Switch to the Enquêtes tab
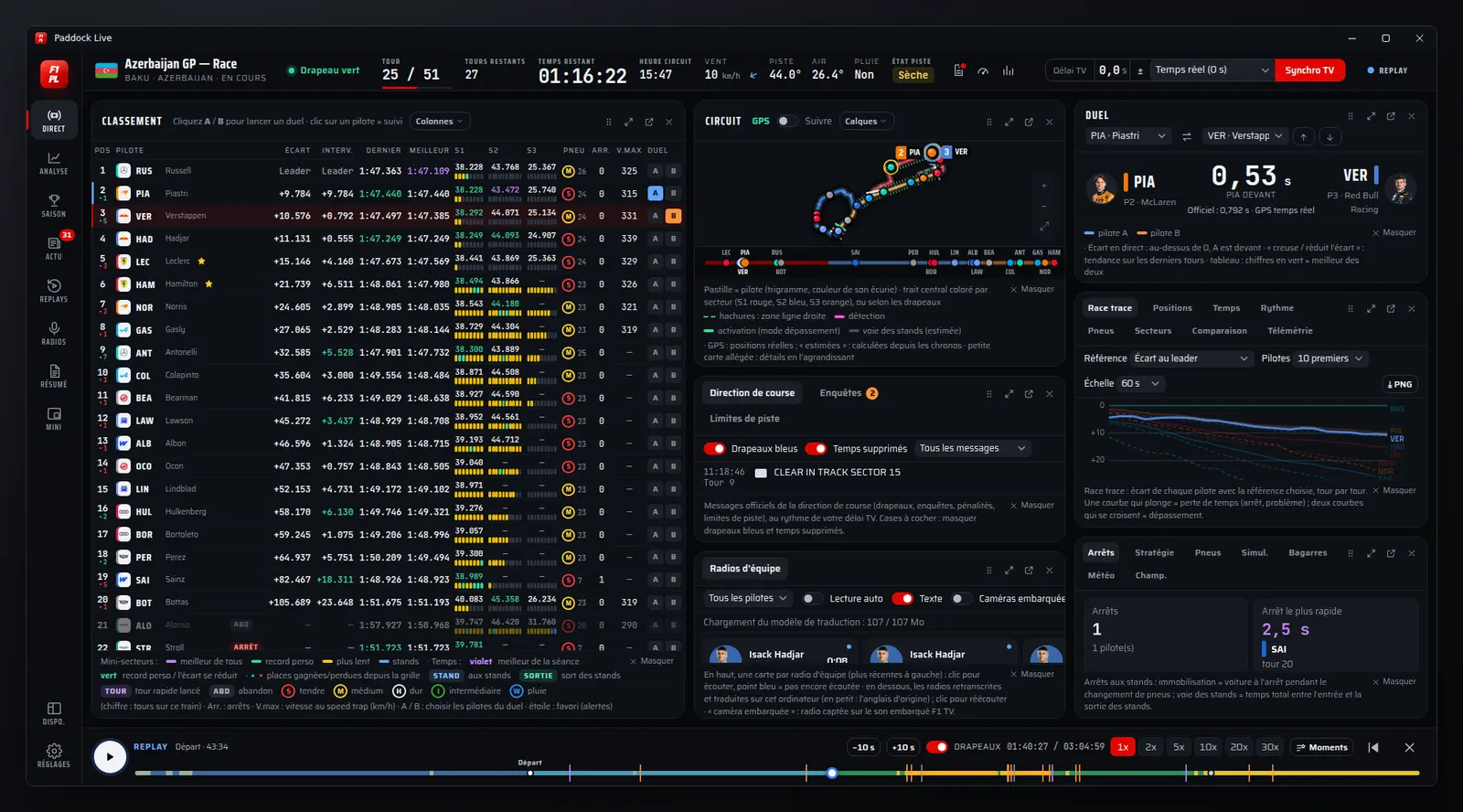 [x=849, y=393]
